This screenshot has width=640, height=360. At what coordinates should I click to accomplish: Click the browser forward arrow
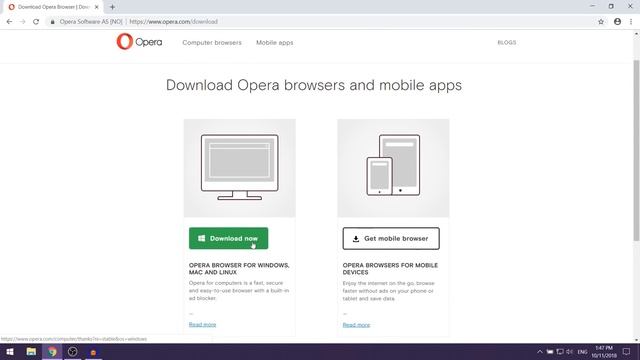coord(22,22)
